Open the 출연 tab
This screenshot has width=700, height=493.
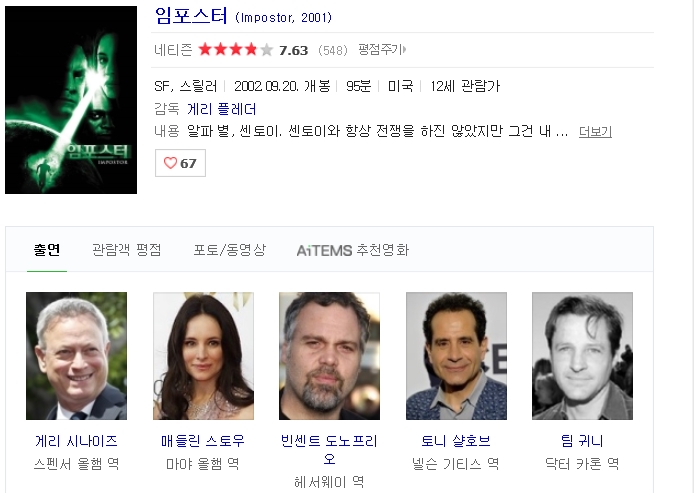(47, 250)
